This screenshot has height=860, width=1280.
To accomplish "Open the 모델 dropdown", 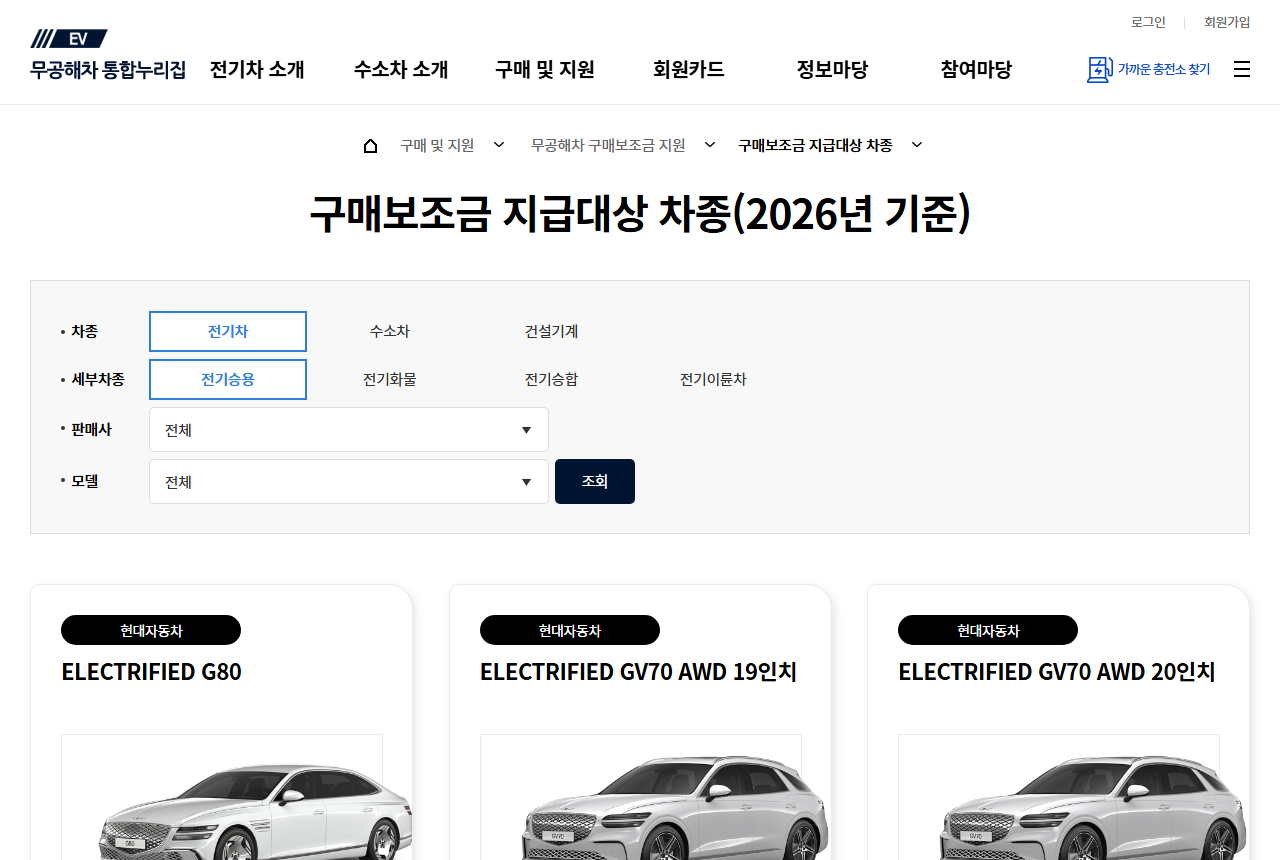I will tap(349, 482).
